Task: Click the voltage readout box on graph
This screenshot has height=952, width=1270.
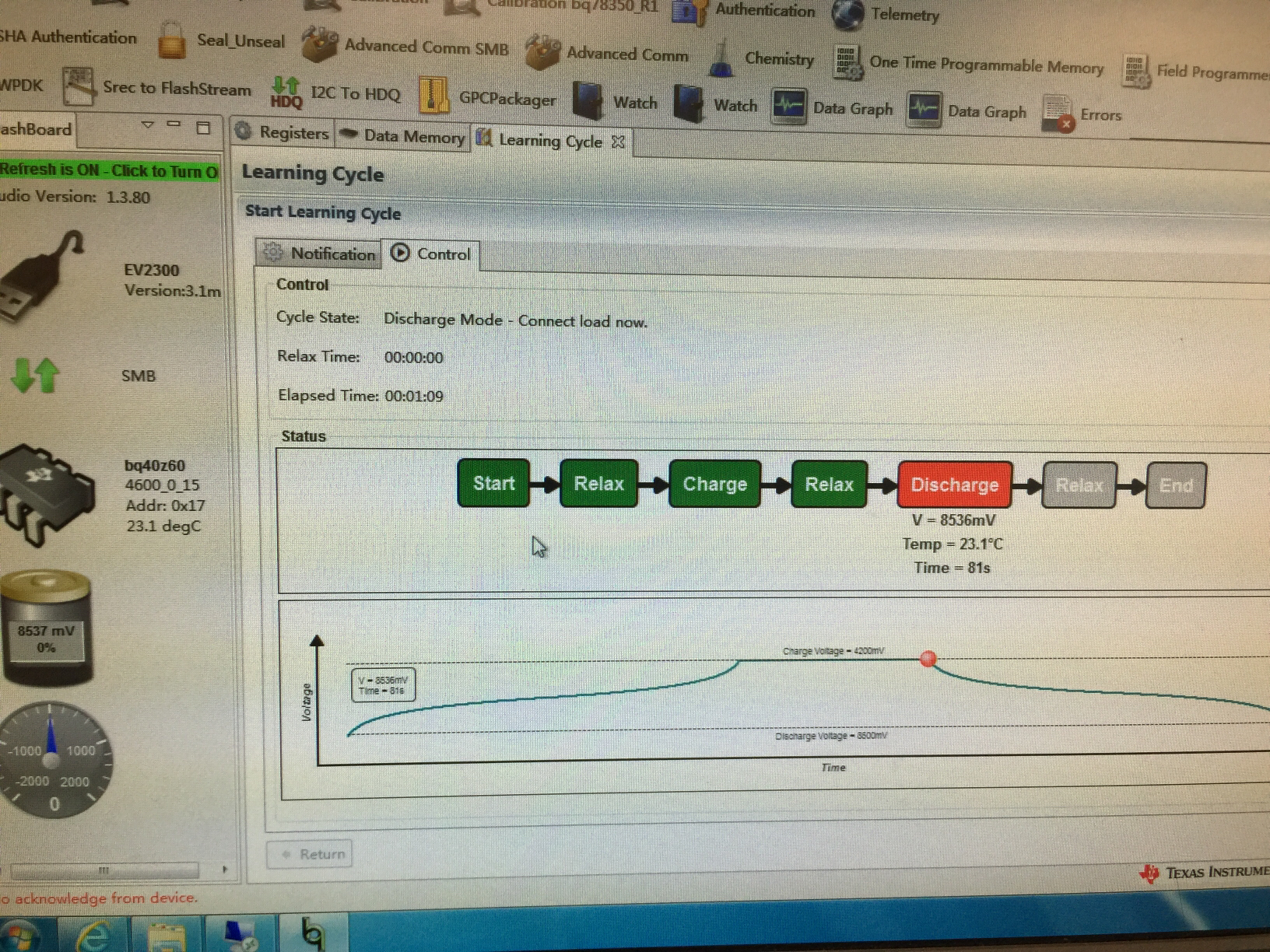Action: 383,685
